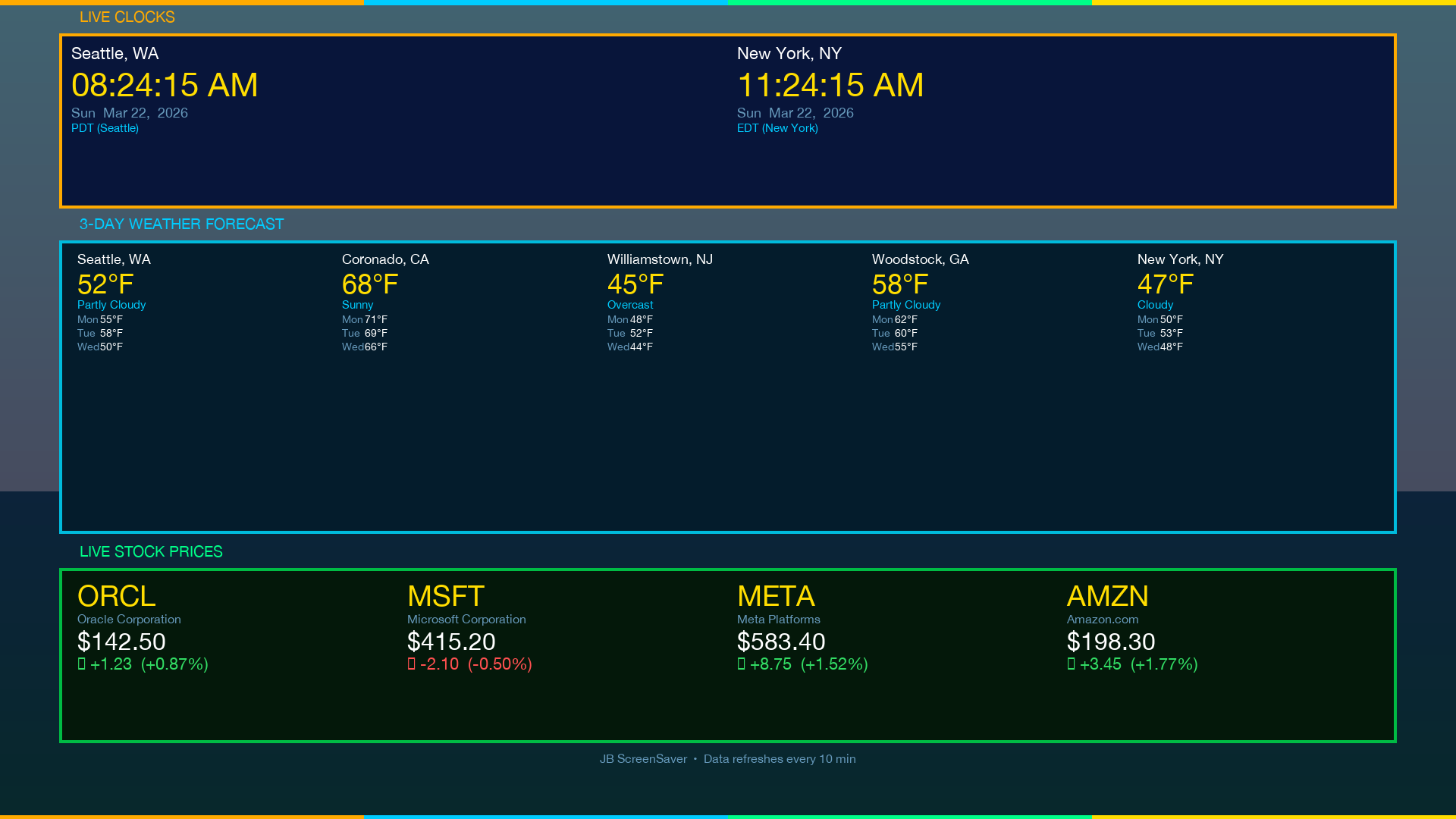Expand the LIVE CLOCKS section header
The image size is (1456, 819).
click(127, 17)
